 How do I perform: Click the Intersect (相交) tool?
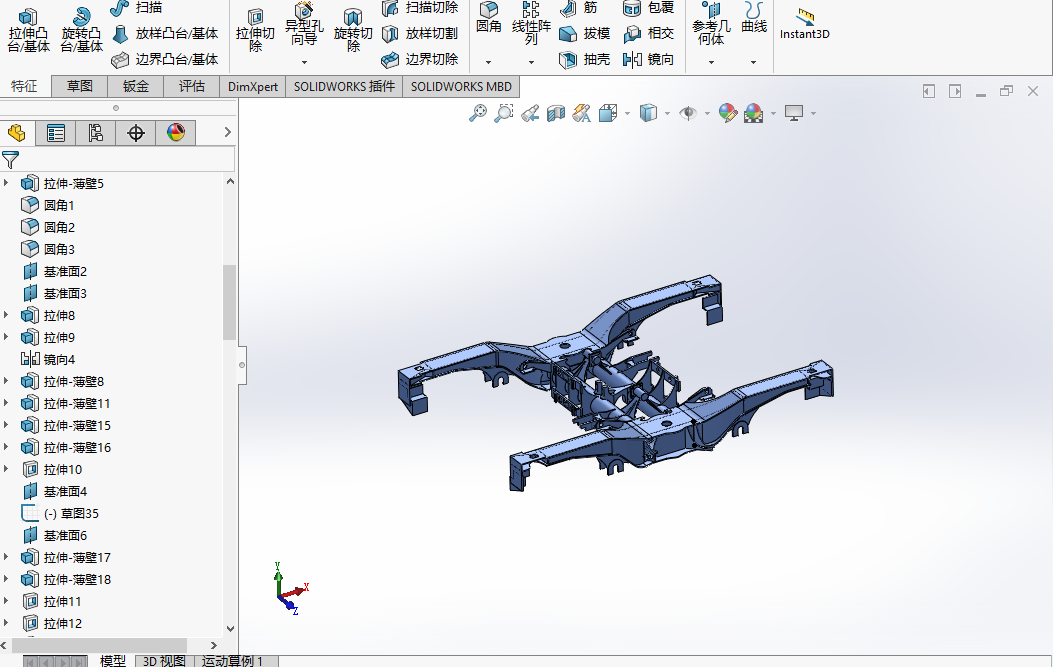coord(648,34)
